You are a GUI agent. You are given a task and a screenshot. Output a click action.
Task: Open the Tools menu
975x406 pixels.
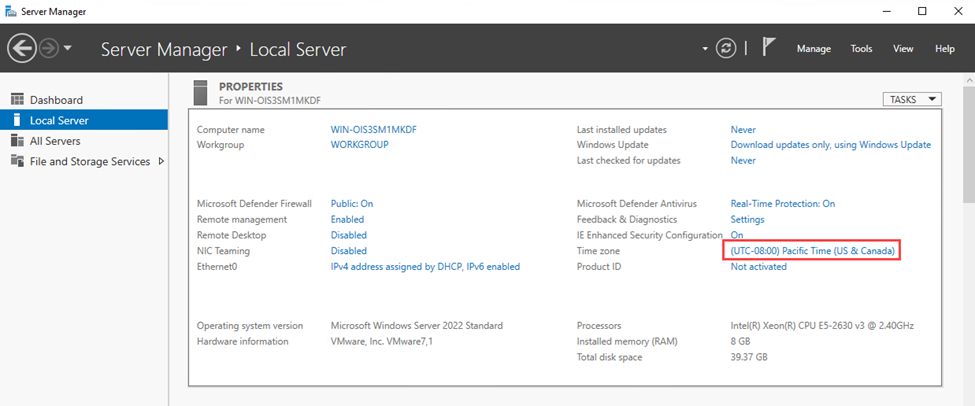coord(861,48)
